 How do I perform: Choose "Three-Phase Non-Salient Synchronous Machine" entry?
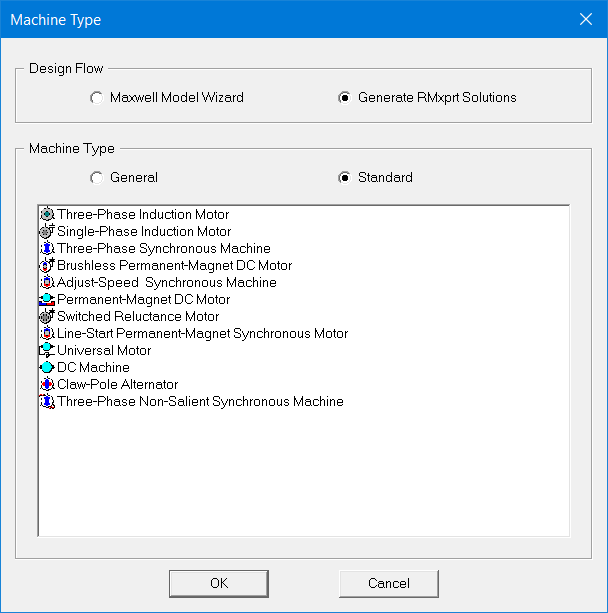click(200, 401)
